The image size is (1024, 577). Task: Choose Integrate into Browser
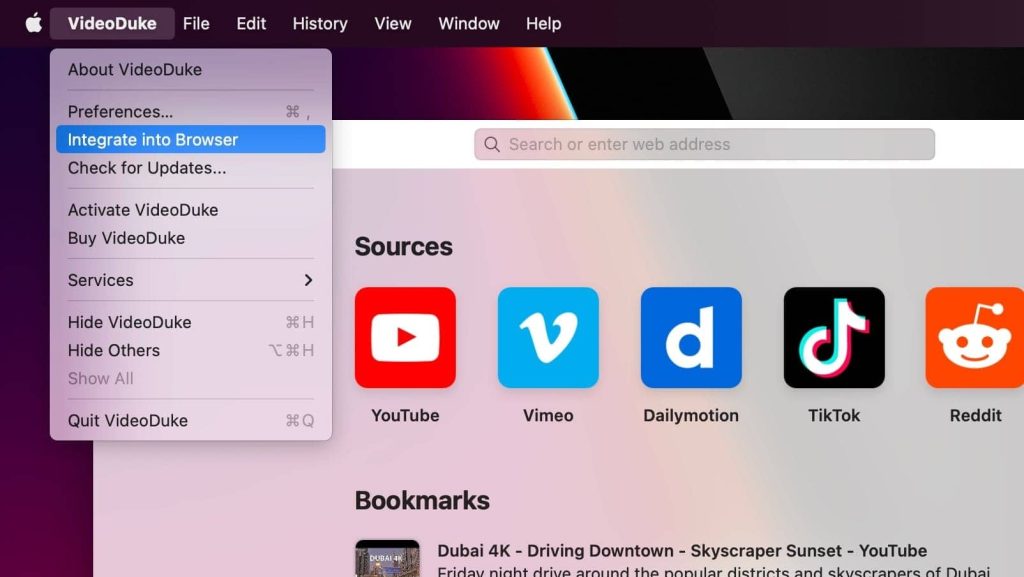pyautogui.click(x=191, y=140)
